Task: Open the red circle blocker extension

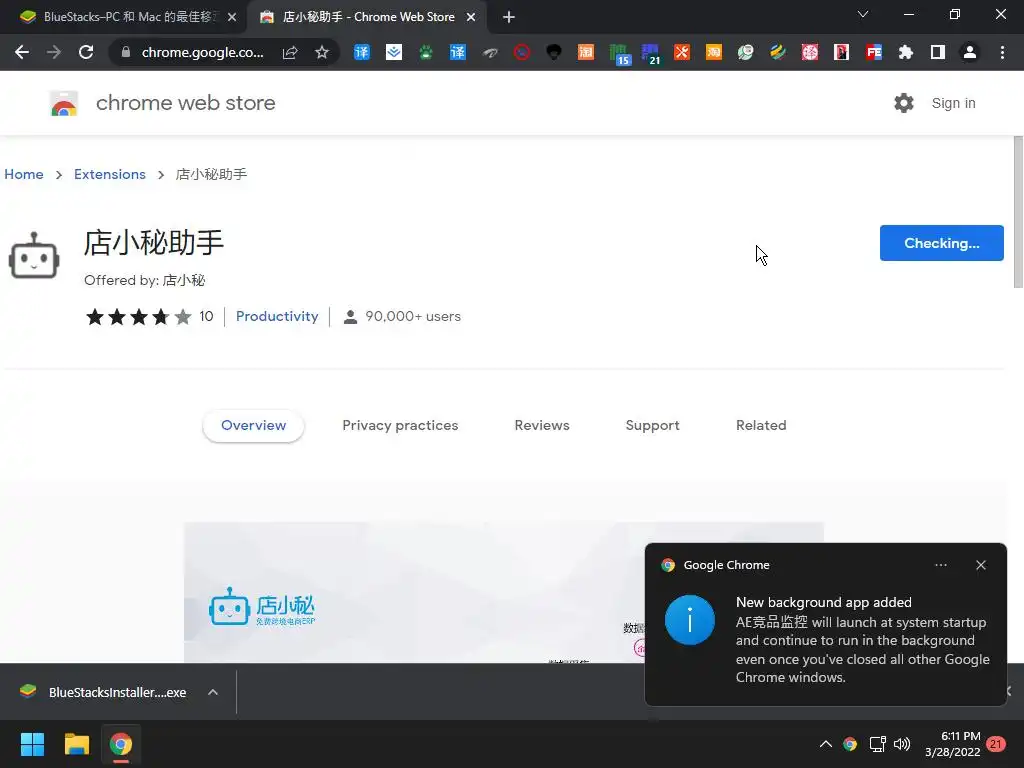Action: [522, 52]
